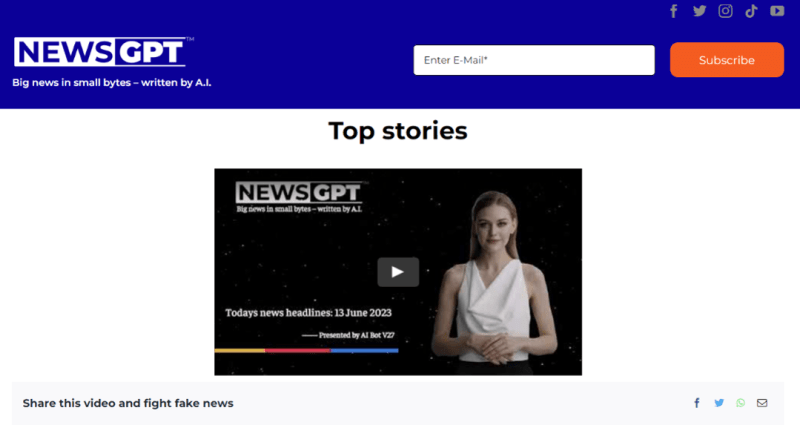This screenshot has height=445, width=800.
Task: Share the video through WhatsApp
Action: coord(741,403)
